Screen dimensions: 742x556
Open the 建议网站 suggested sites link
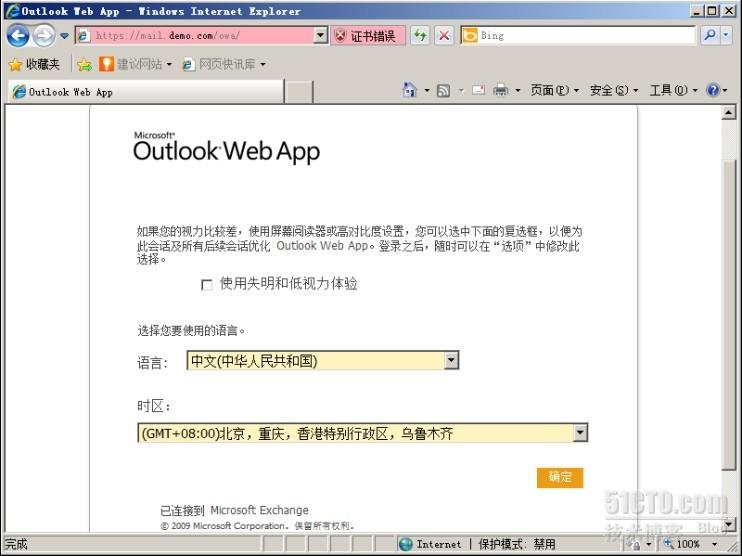[x=135, y=64]
